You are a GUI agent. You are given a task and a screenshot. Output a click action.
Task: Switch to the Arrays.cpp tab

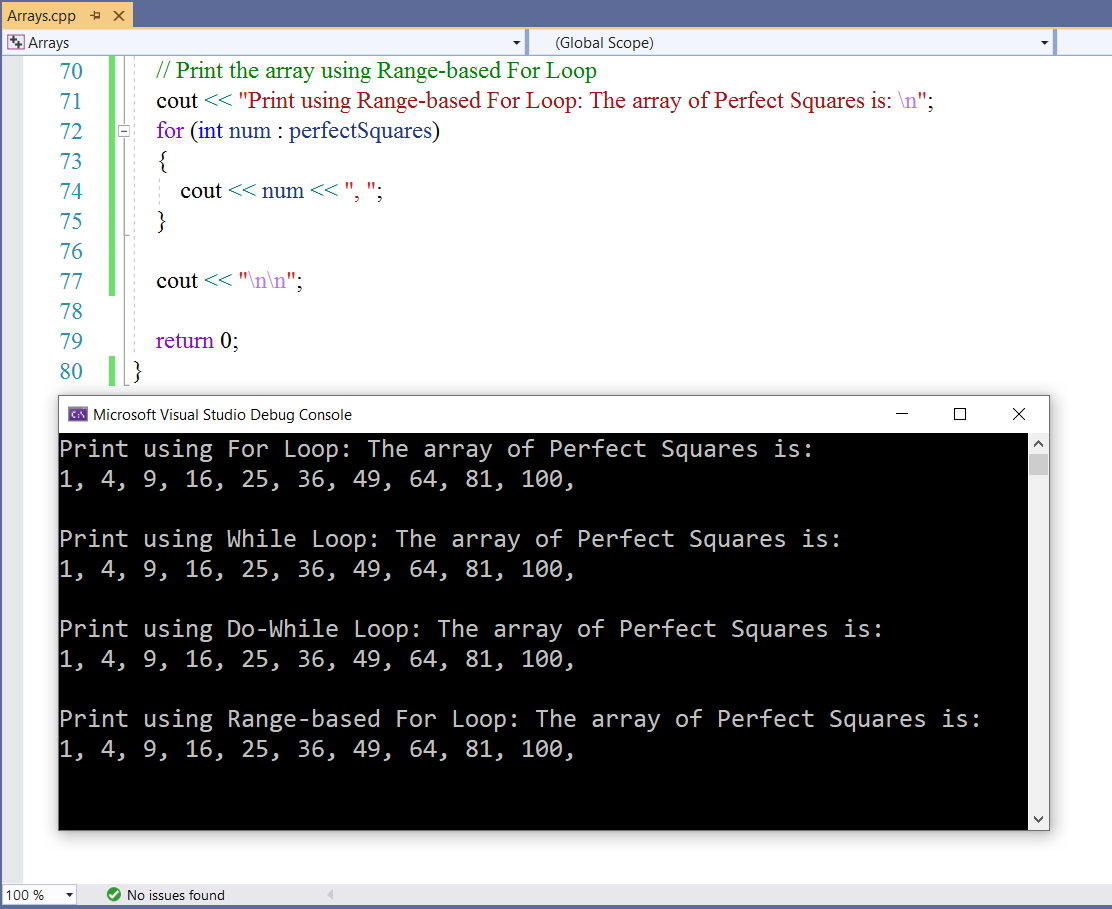coord(41,16)
